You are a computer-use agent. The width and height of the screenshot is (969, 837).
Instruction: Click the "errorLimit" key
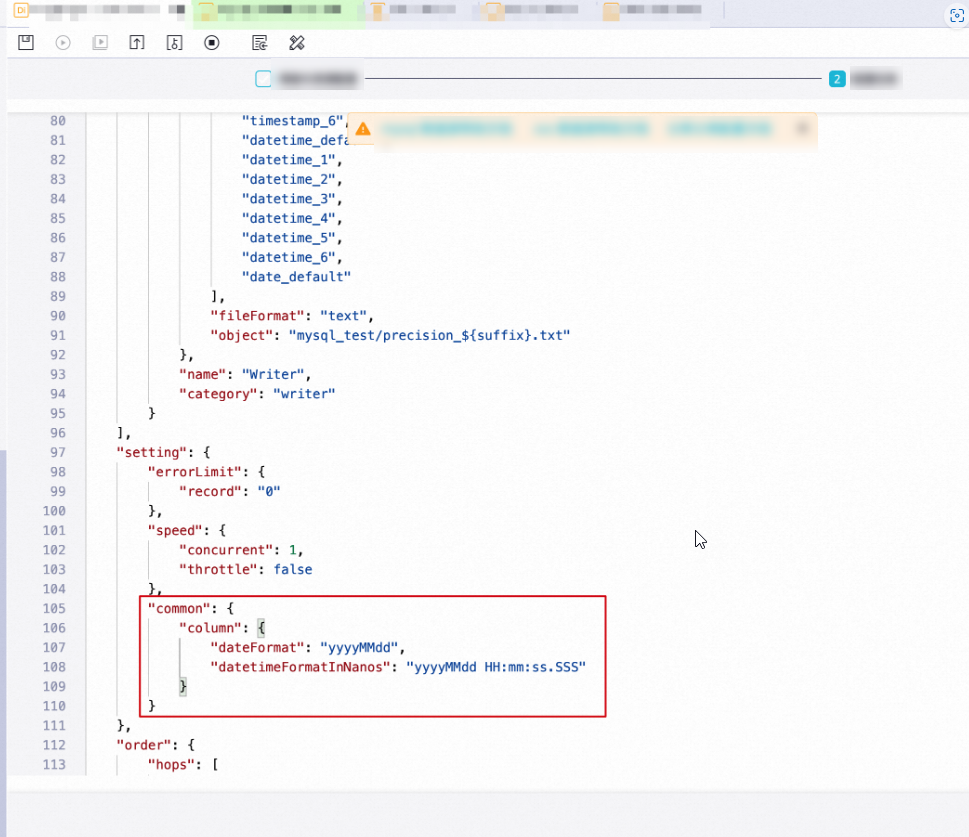[195, 472]
